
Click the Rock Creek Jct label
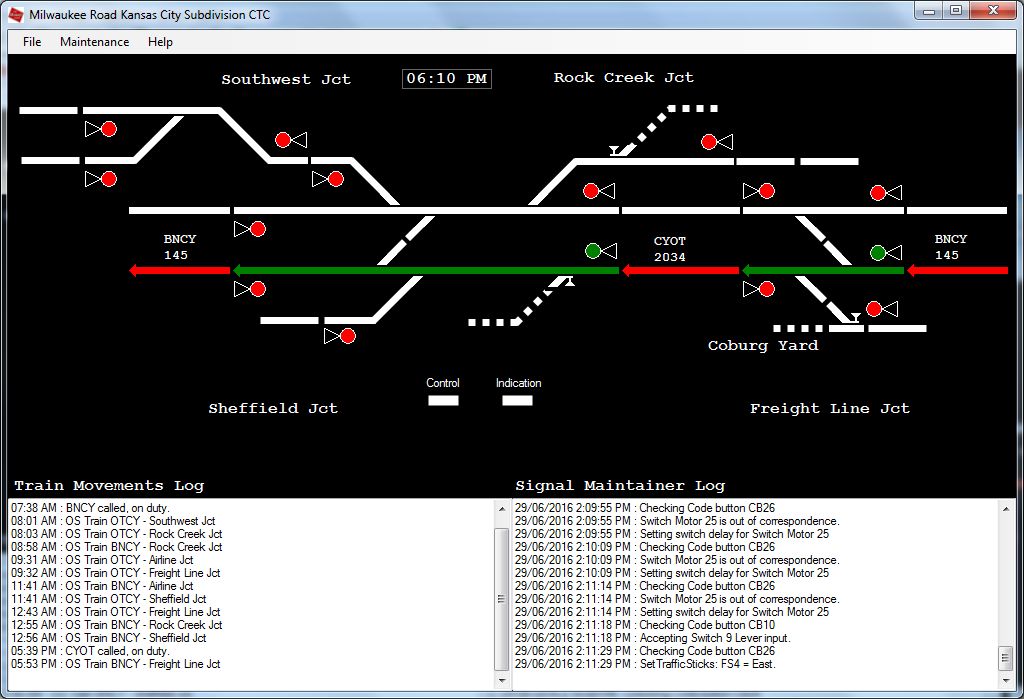[624, 78]
